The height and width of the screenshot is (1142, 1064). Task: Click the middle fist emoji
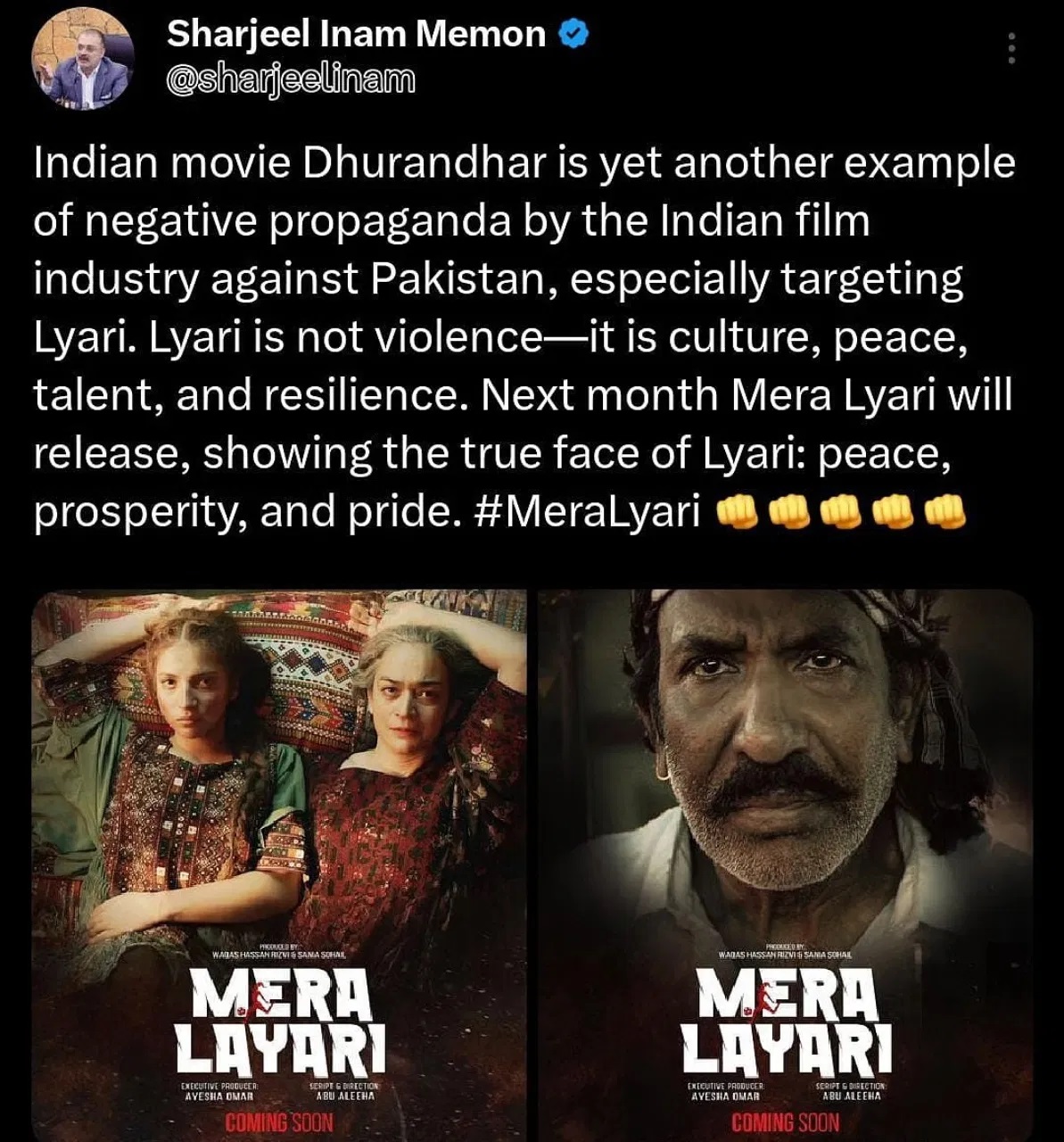841,514
